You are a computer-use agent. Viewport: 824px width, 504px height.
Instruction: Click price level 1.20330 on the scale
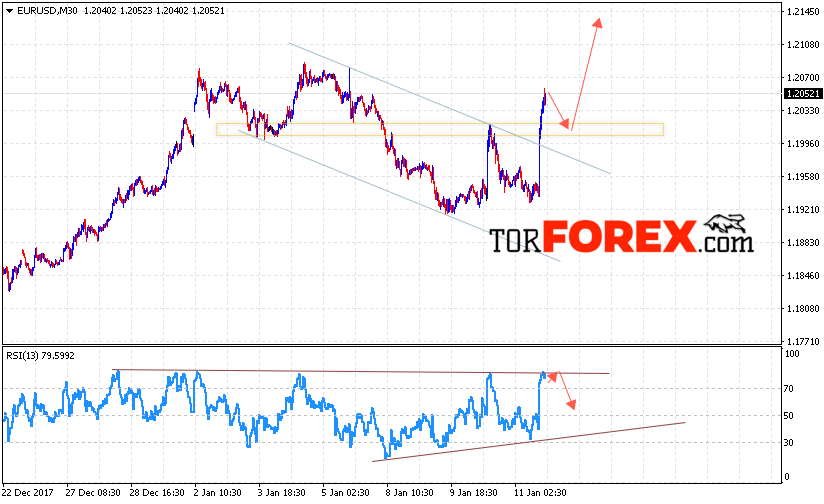click(804, 110)
